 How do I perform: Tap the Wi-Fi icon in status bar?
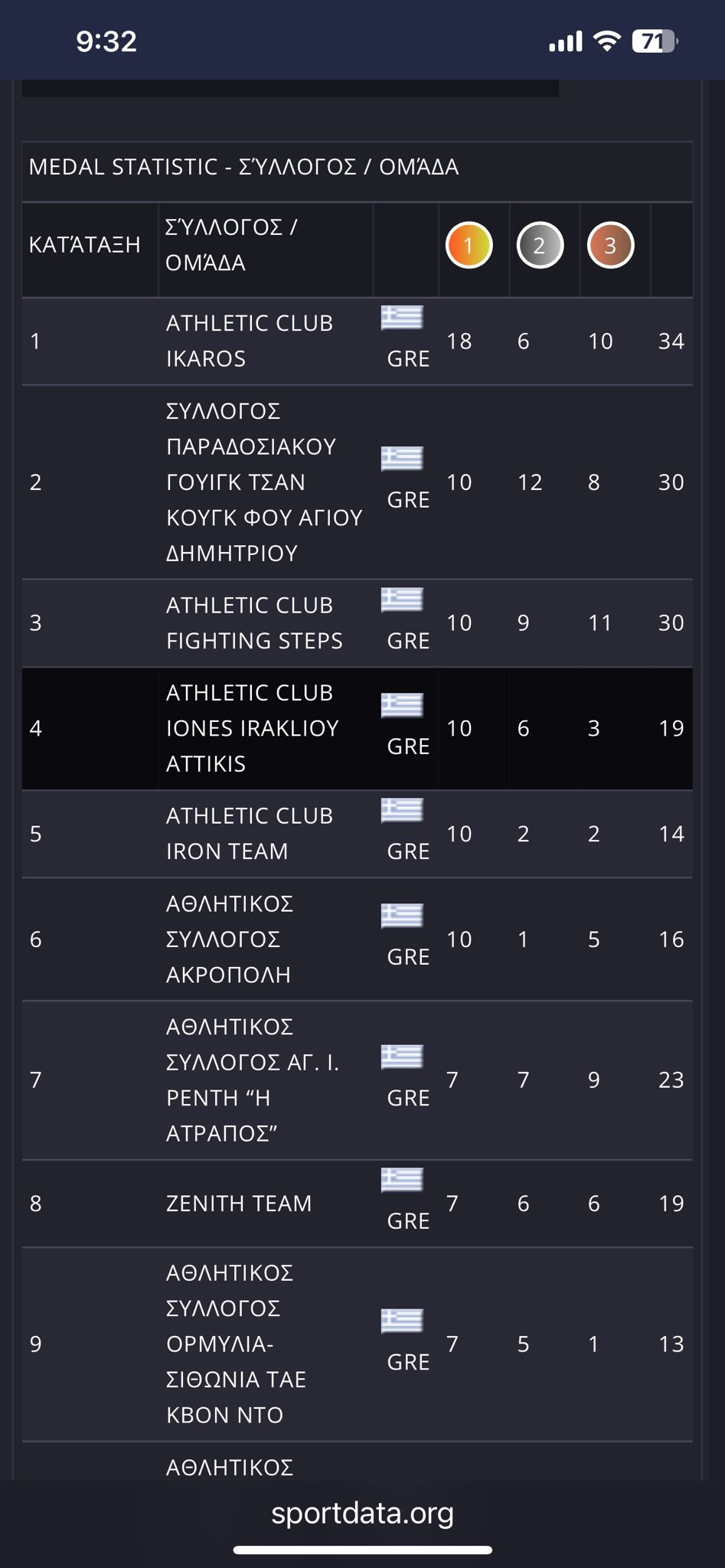606,41
